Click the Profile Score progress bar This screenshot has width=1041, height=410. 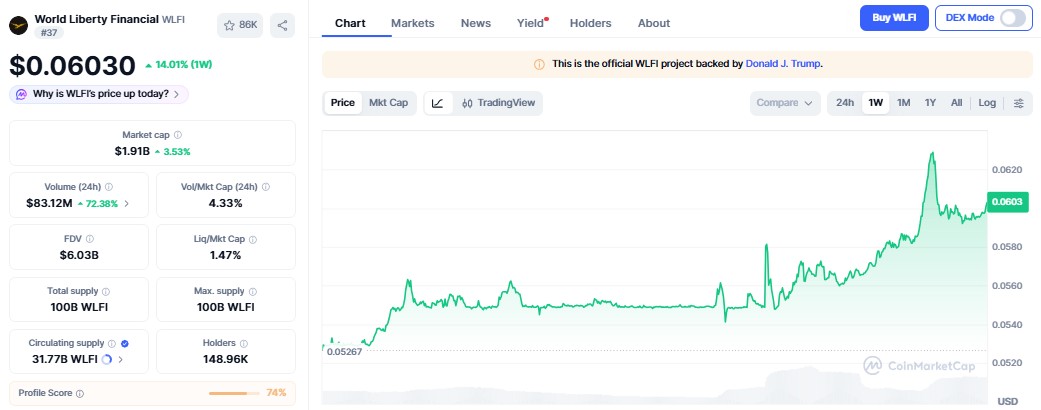coord(234,393)
